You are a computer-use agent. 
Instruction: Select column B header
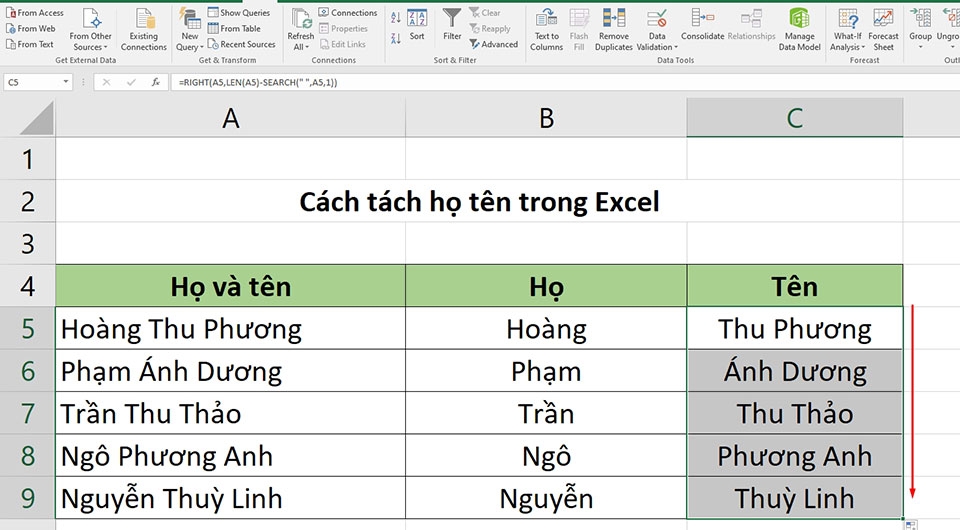[546, 118]
